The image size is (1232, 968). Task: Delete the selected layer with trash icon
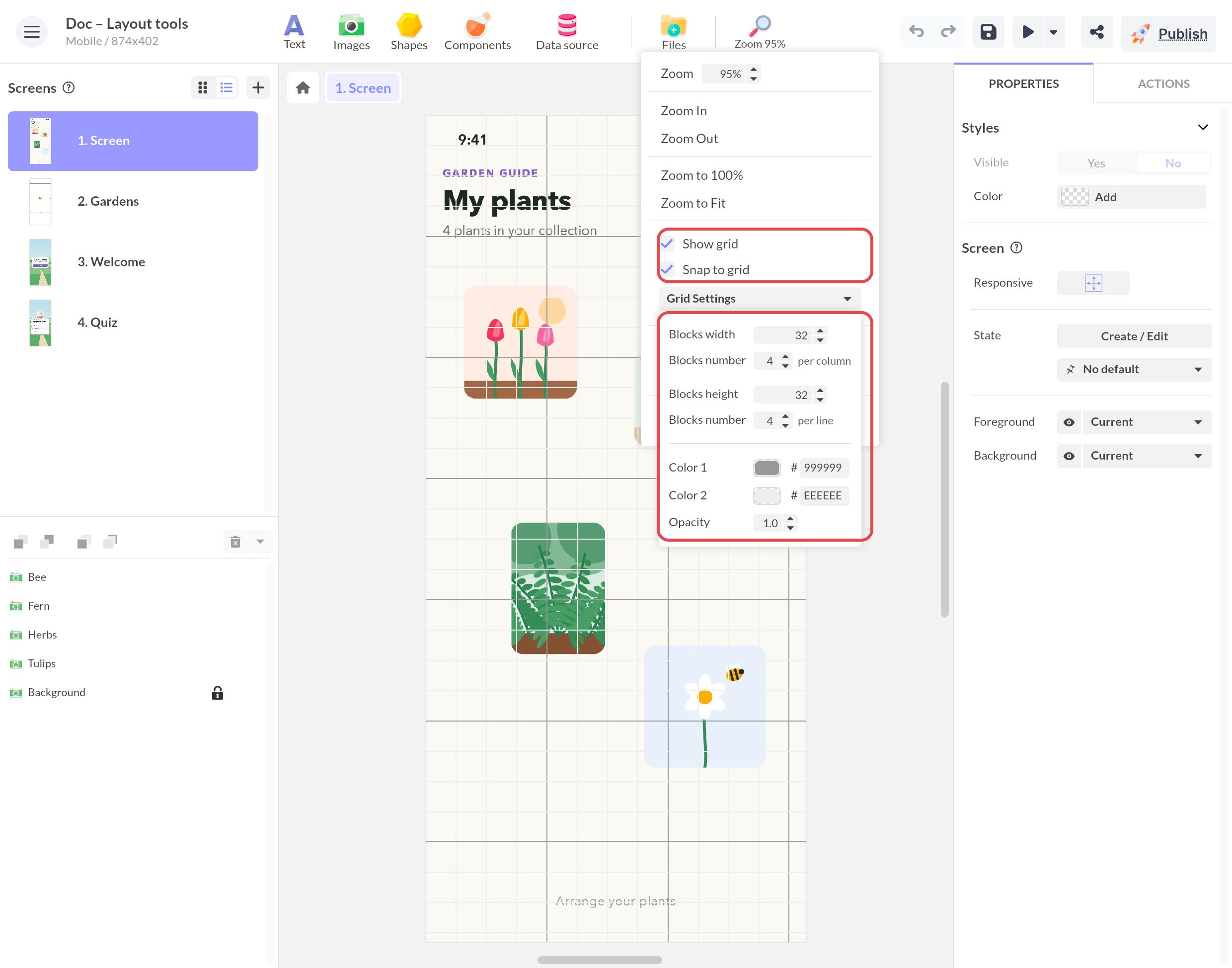235,542
